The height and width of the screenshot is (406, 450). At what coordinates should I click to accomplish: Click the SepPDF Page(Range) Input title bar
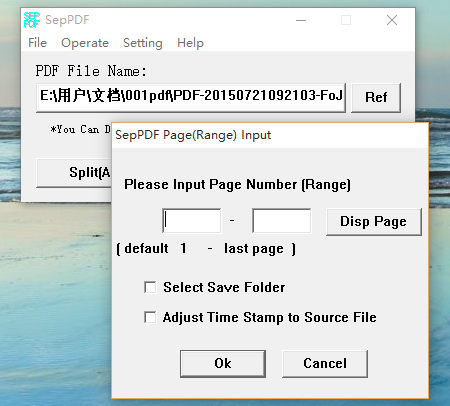[270, 135]
